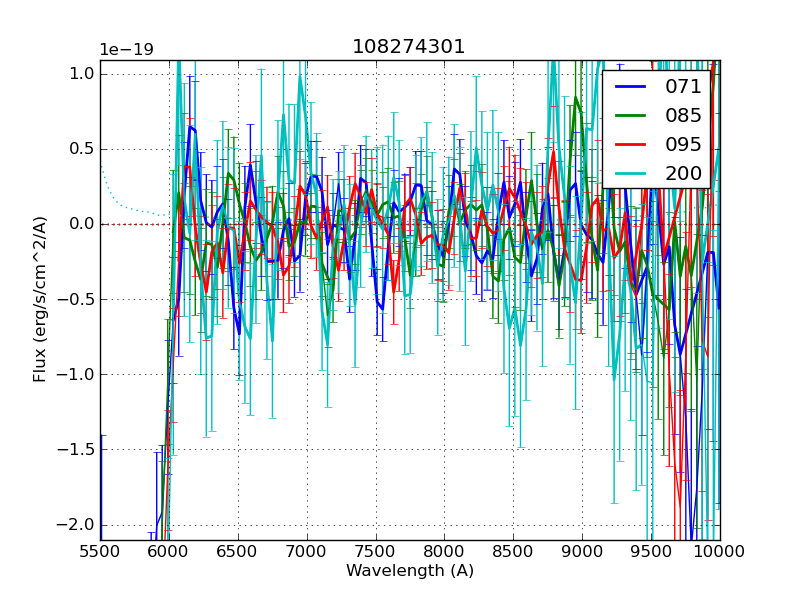Select the 5500 x-axis tick label
Image resolution: width=800 pixels, height=600 pixels.
(100, 551)
